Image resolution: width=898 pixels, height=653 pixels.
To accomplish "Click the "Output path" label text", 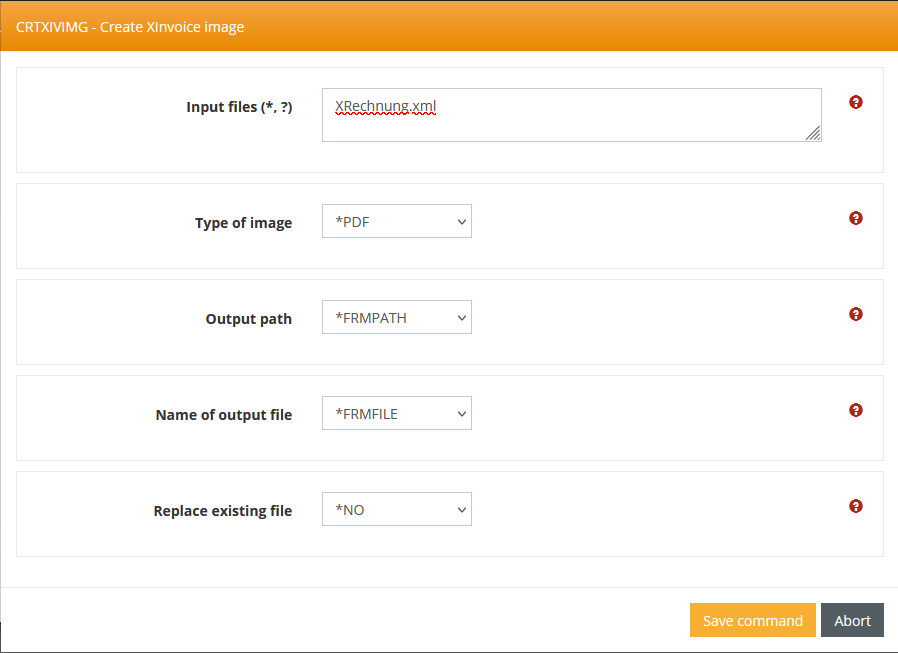I will [x=248, y=319].
